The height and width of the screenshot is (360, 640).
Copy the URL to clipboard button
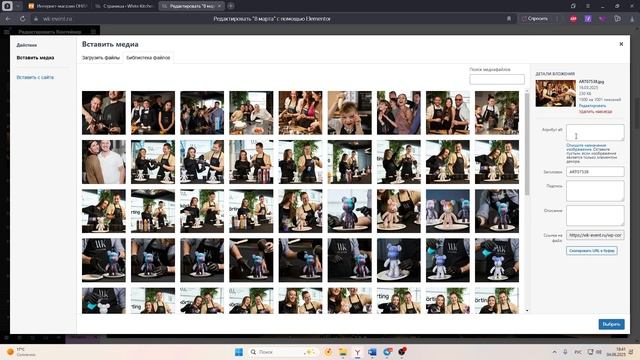pos(591,251)
